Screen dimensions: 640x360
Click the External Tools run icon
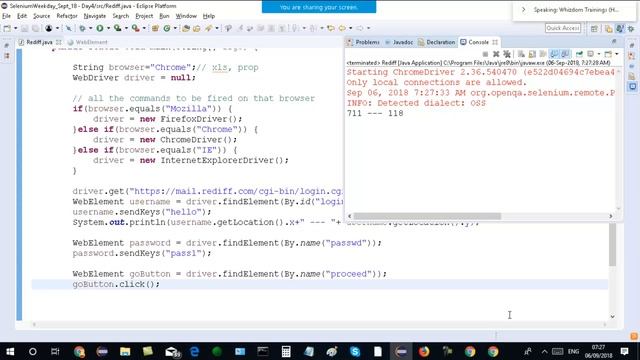point(136,28)
